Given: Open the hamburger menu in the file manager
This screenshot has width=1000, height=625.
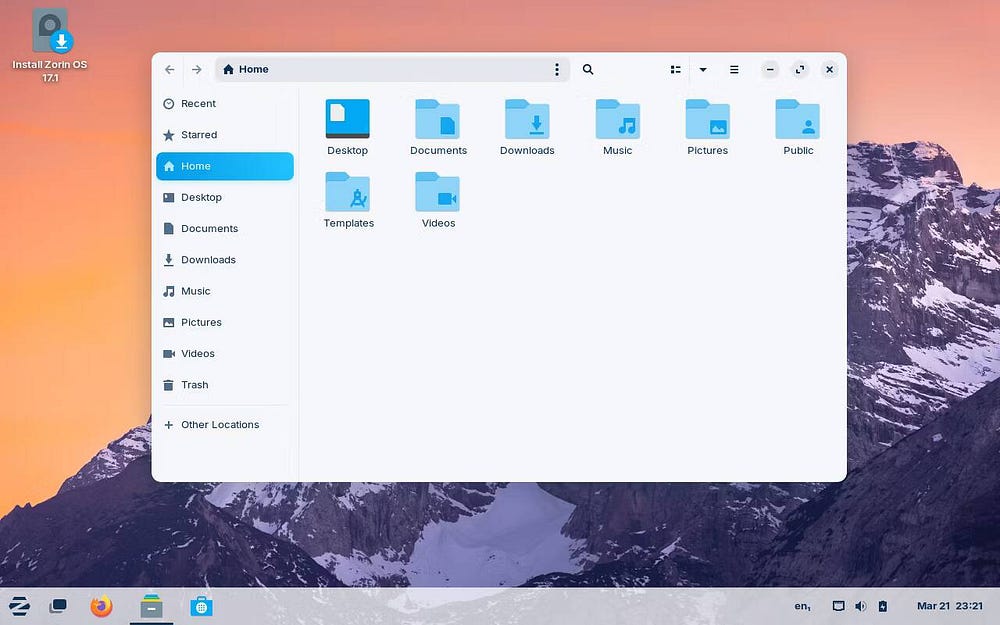Looking at the screenshot, I should (x=734, y=69).
